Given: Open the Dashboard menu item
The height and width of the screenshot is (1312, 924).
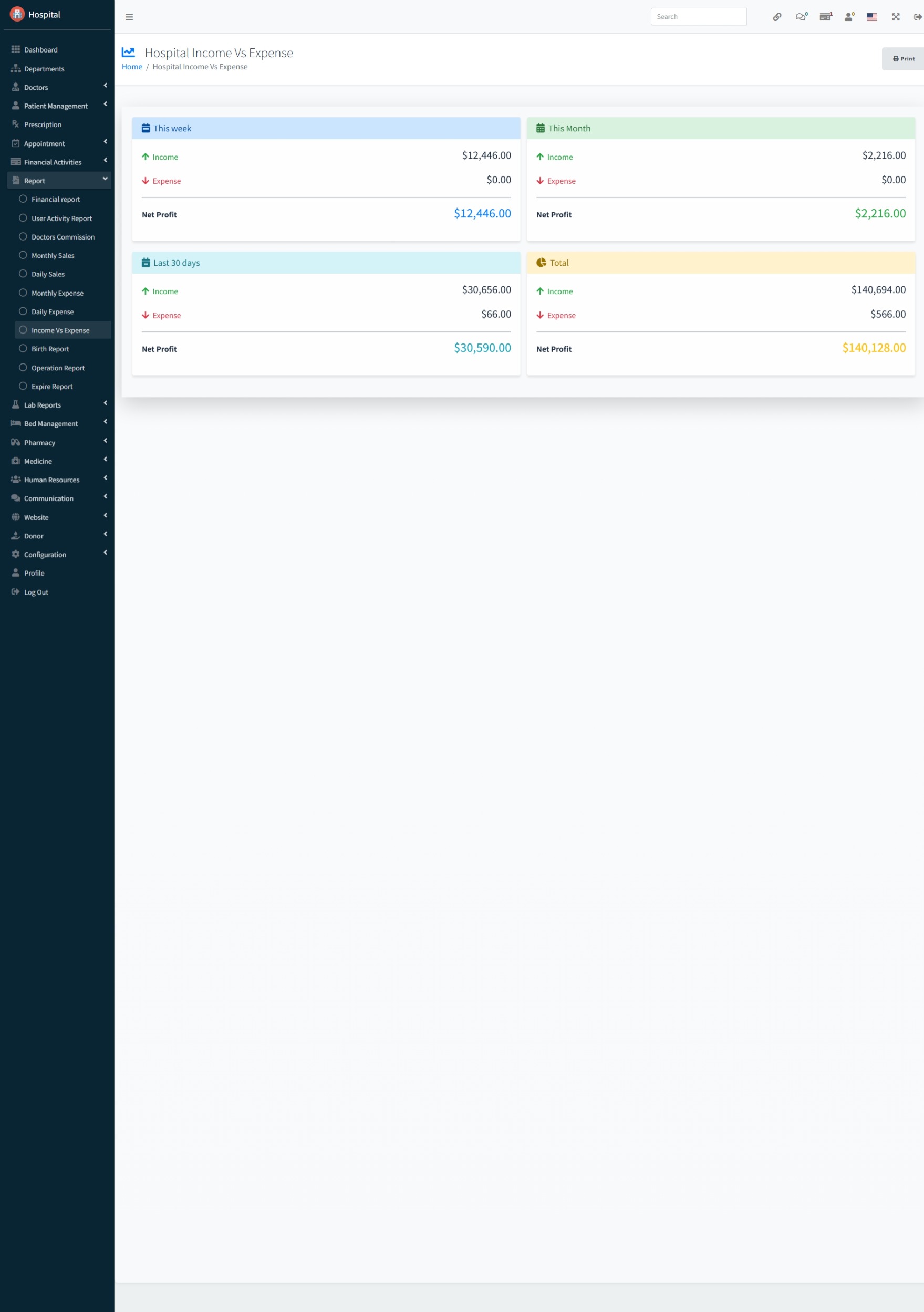Looking at the screenshot, I should click(x=59, y=50).
